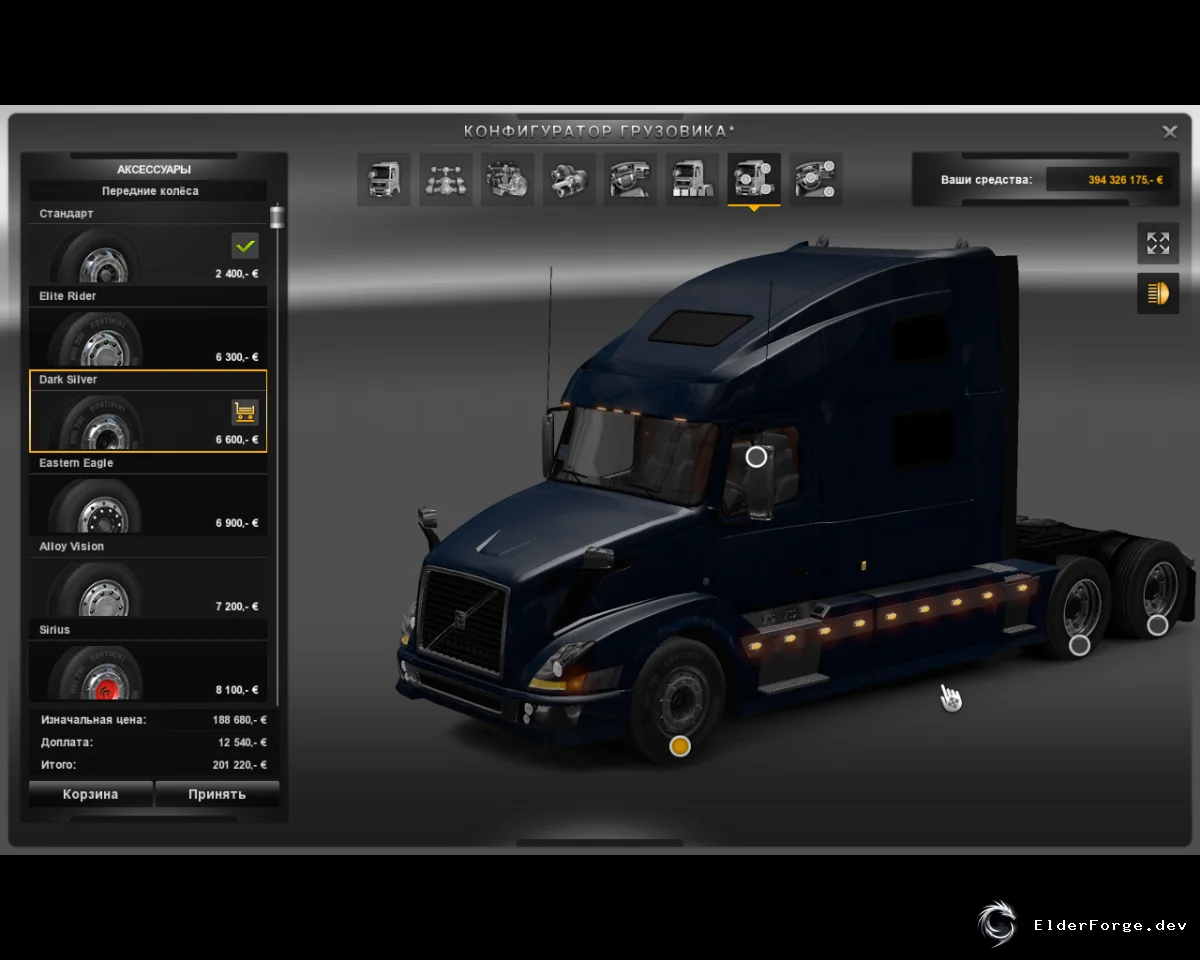1200x960 pixels.
Task: Toggle the truck headlights
Action: click(1158, 294)
